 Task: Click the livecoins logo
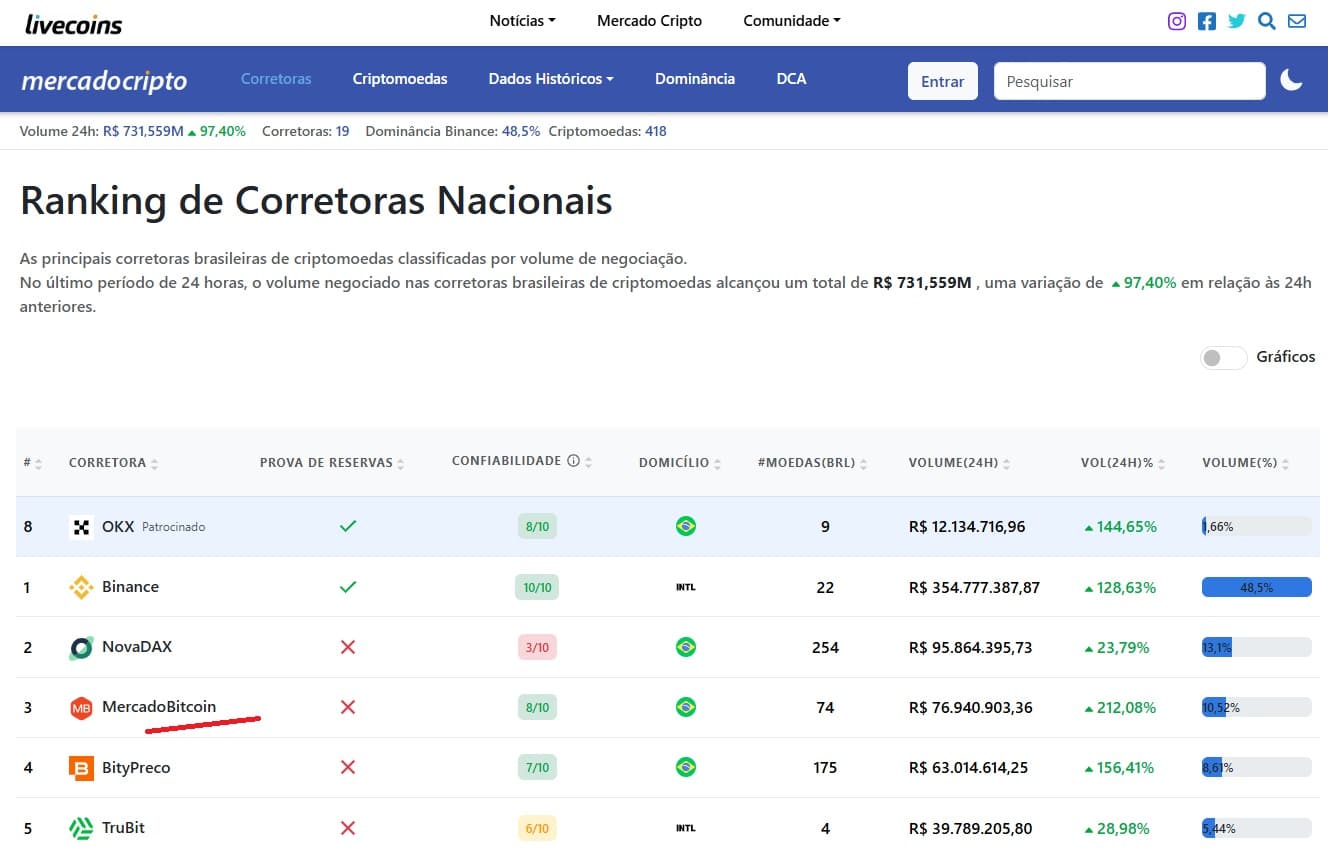[74, 24]
